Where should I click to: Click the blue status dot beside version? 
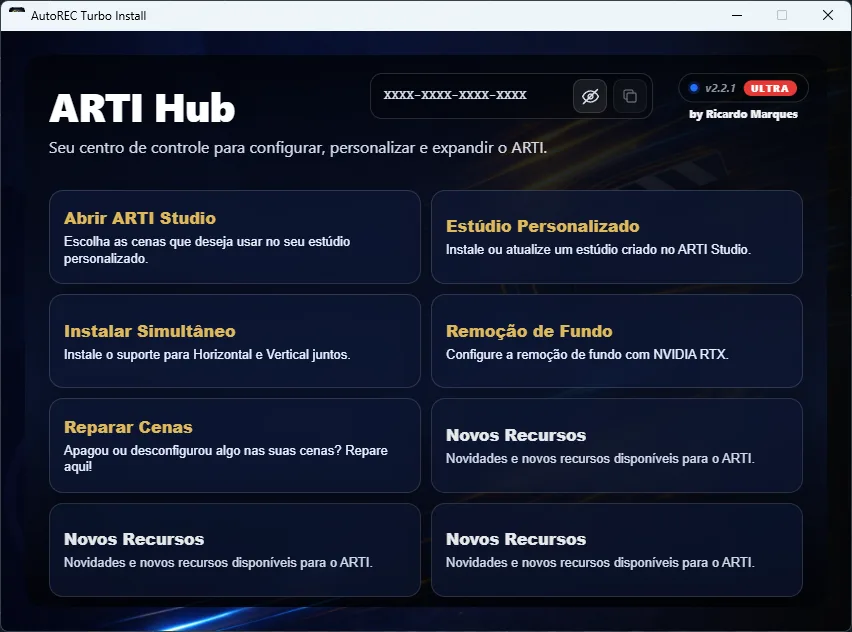tap(694, 88)
